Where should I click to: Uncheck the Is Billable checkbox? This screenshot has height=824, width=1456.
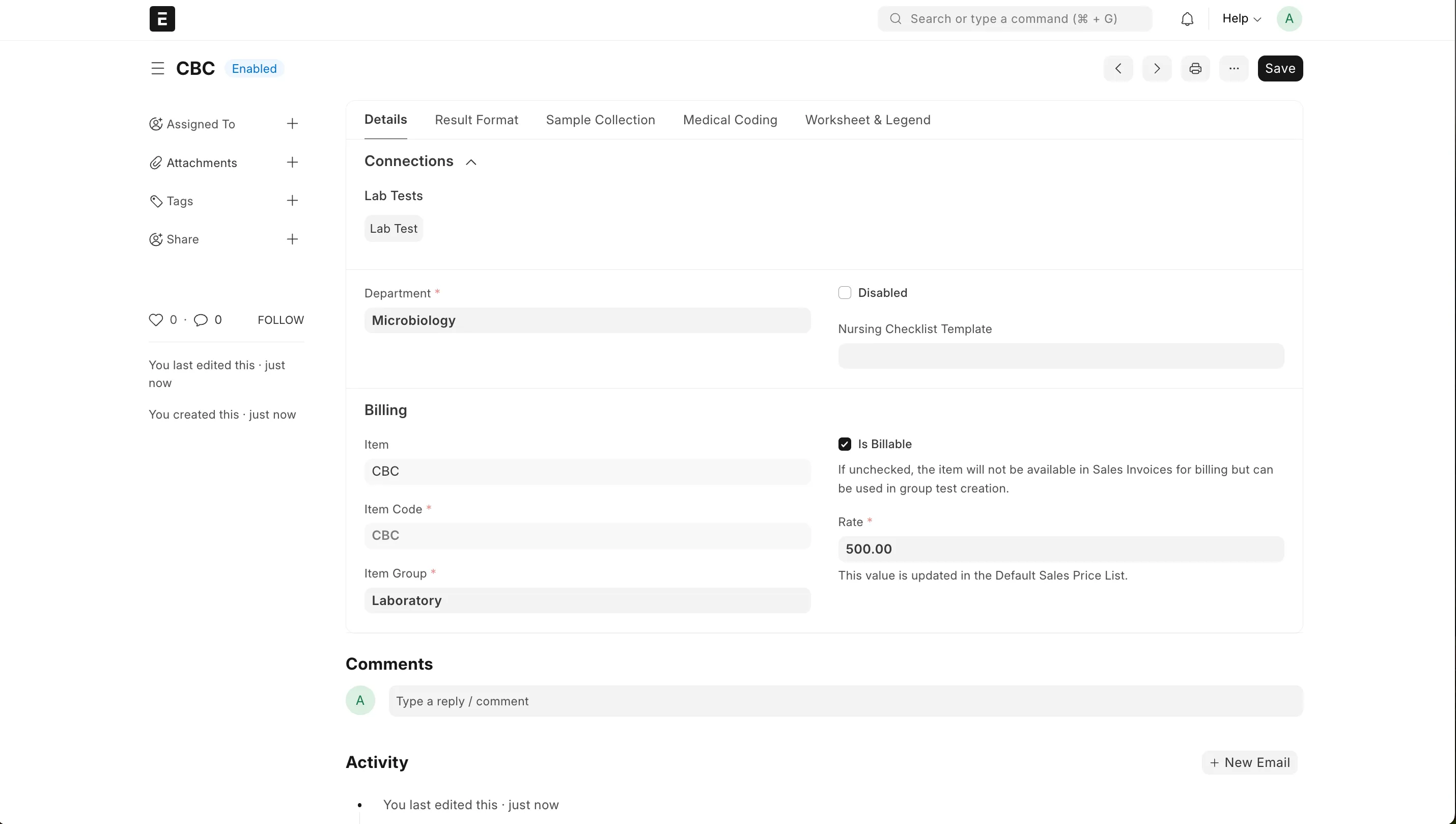pyautogui.click(x=845, y=444)
